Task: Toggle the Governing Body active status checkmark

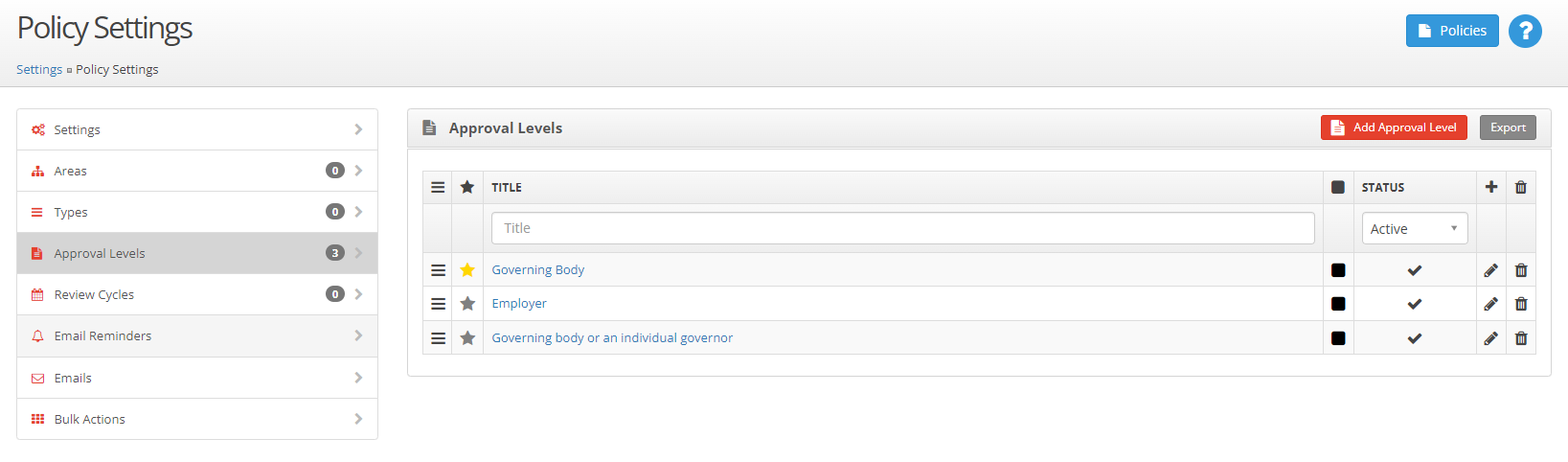Action: [1415, 270]
